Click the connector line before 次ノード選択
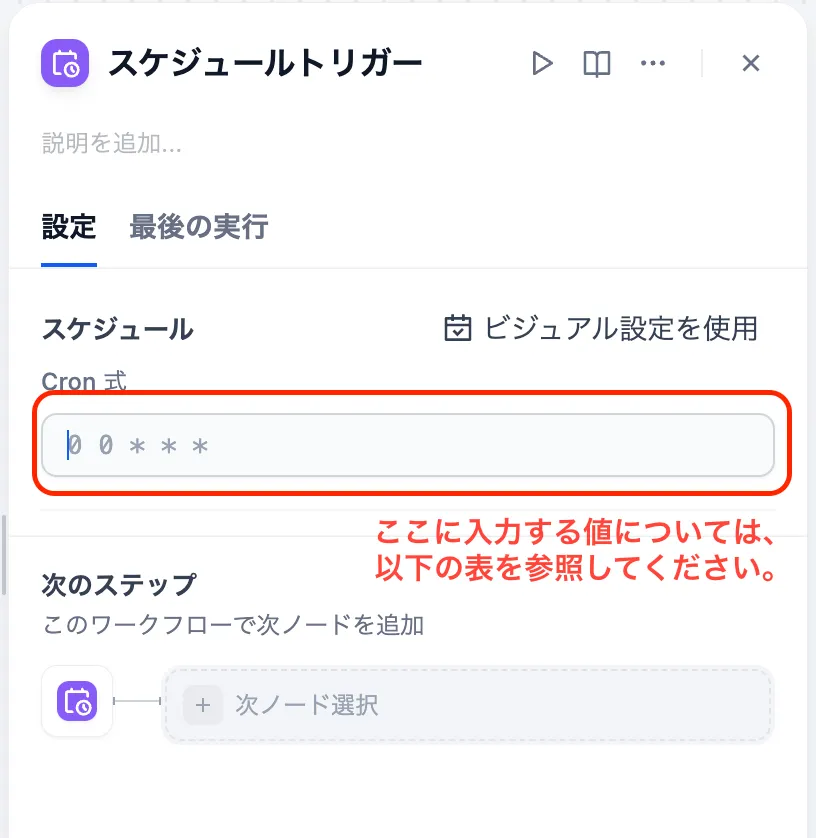Image resolution: width=816 pixels, height=838 pixels. [138, 702]
